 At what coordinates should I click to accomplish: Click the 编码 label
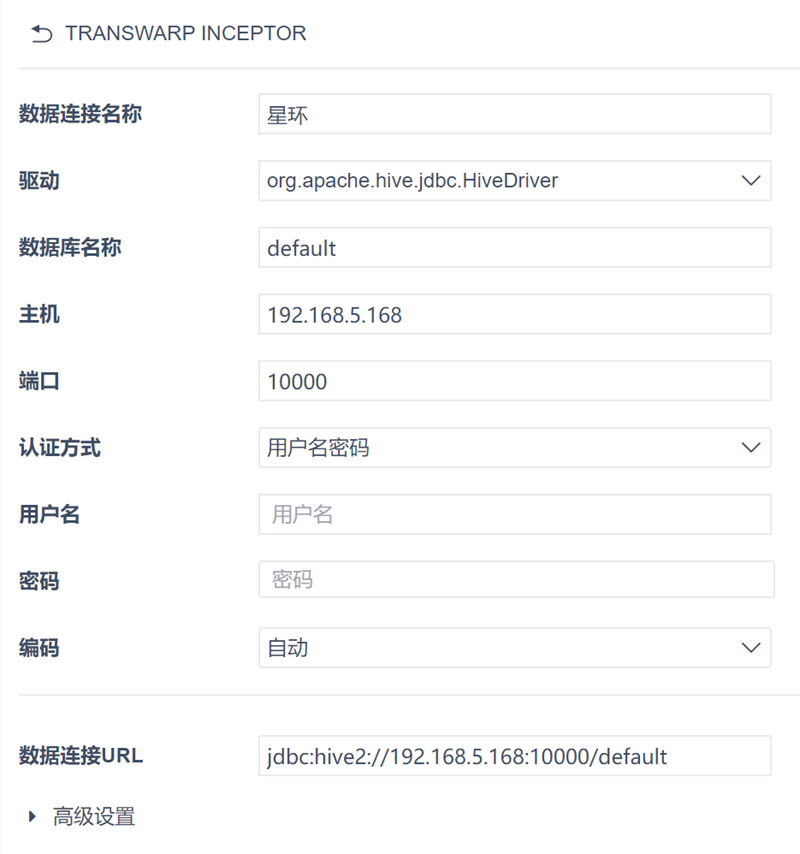(x=39, y=648)
